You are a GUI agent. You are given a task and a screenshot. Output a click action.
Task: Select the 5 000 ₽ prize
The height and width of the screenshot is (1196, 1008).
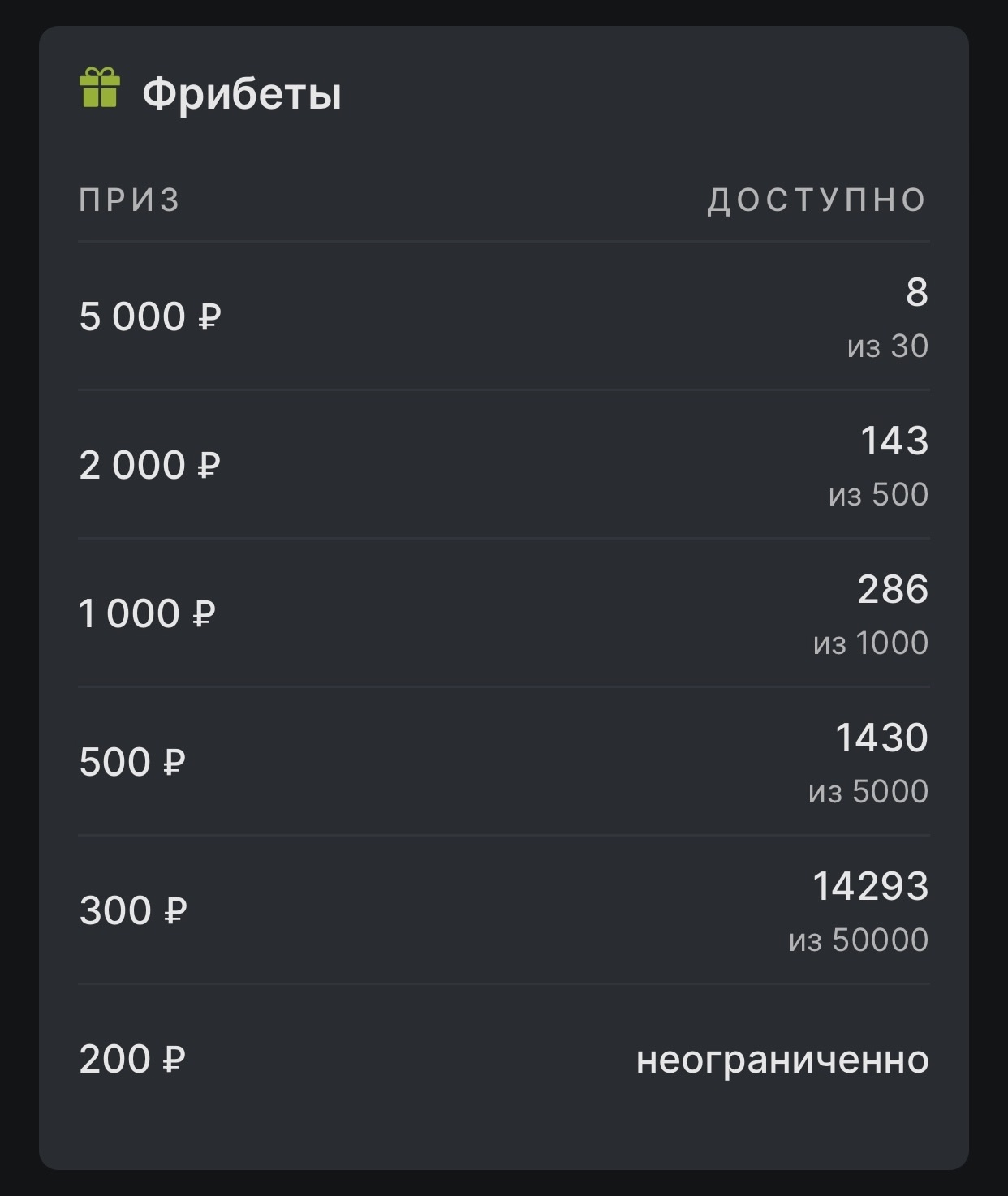tap(150, 316)
